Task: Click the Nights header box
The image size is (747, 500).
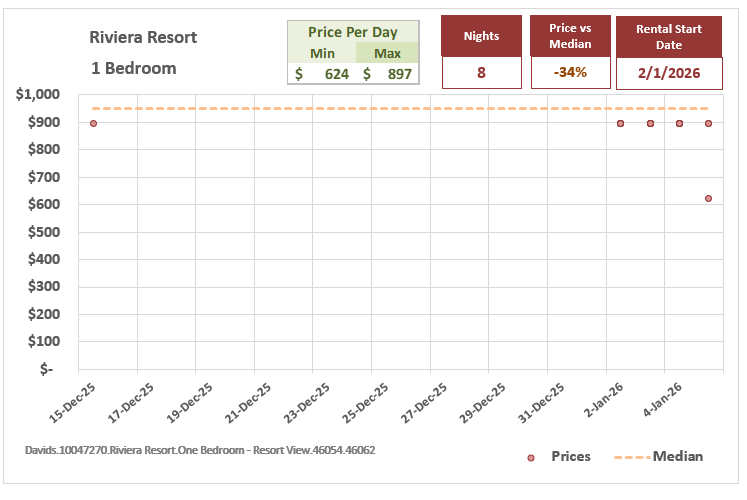Action: (x=482, y=36)
